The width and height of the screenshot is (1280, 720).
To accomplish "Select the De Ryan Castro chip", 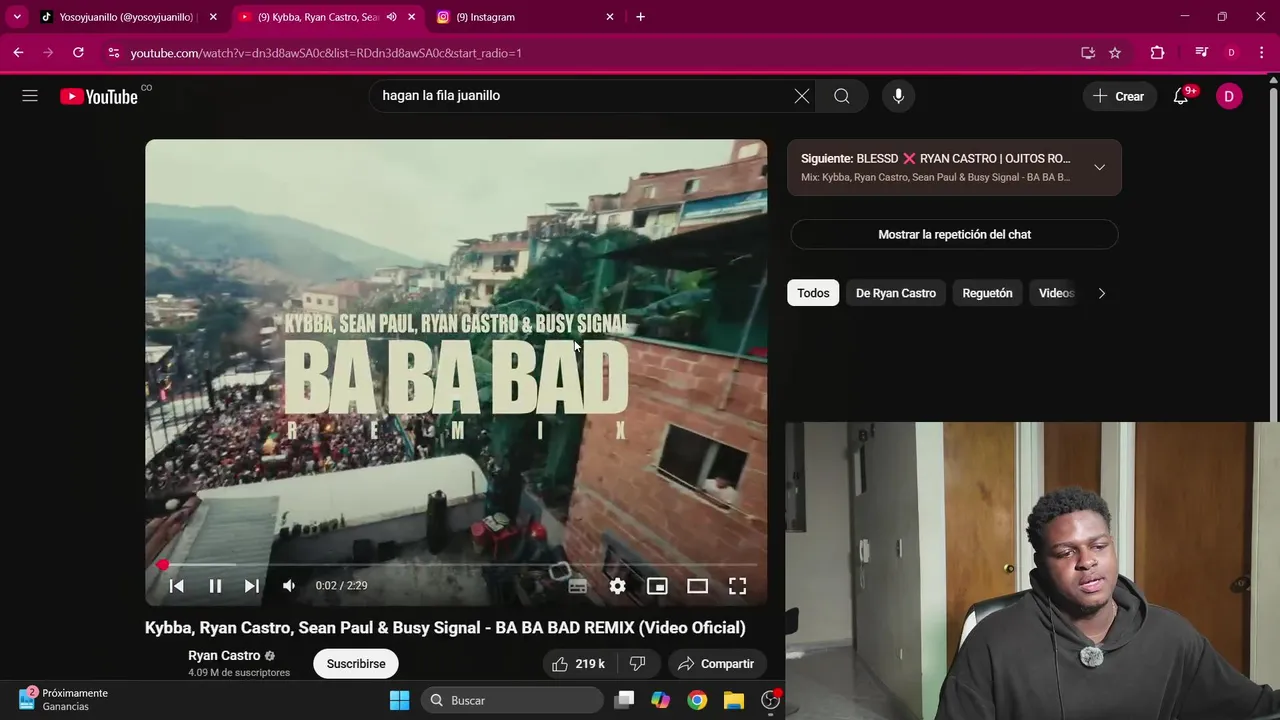I will (896, 293).
